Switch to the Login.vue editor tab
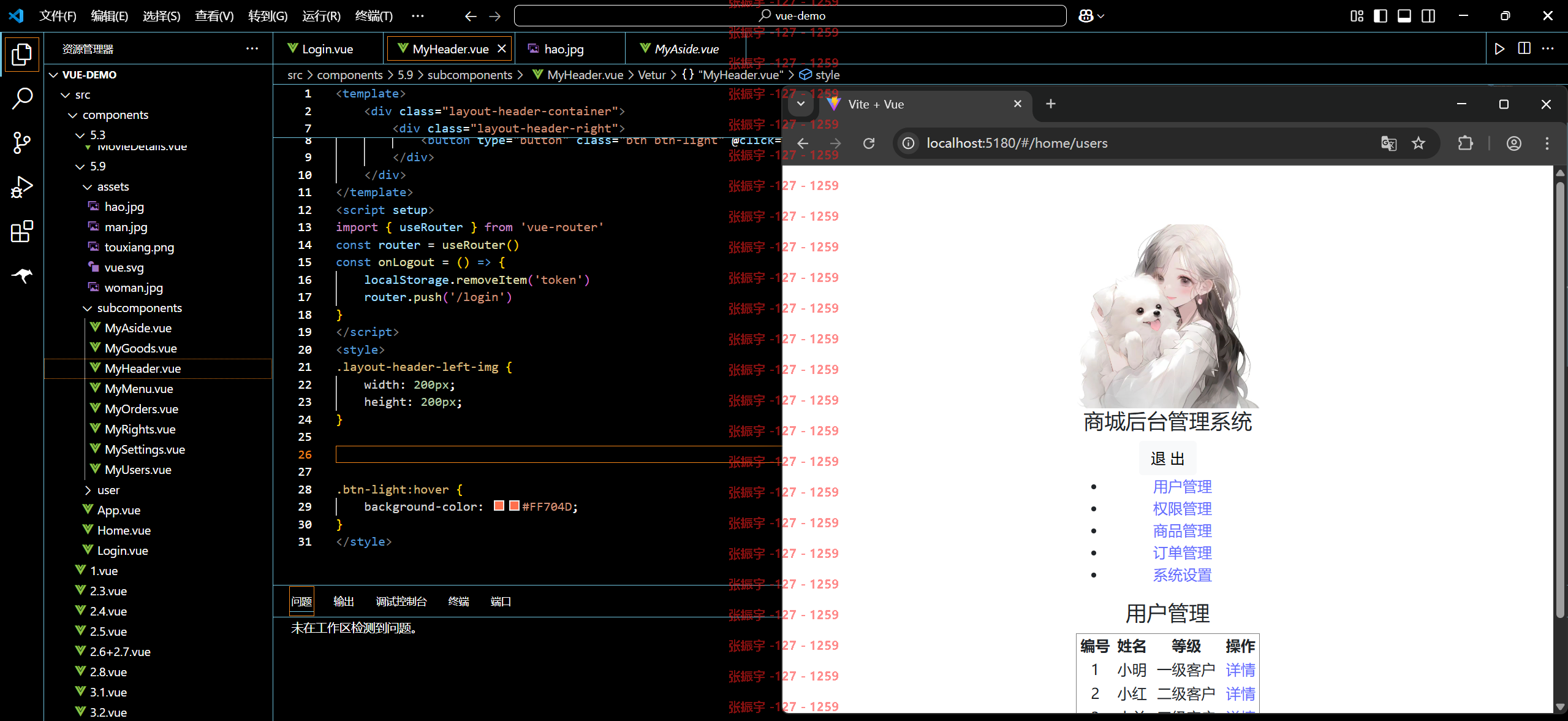1568x721 pixels. (x=328, y=49)
